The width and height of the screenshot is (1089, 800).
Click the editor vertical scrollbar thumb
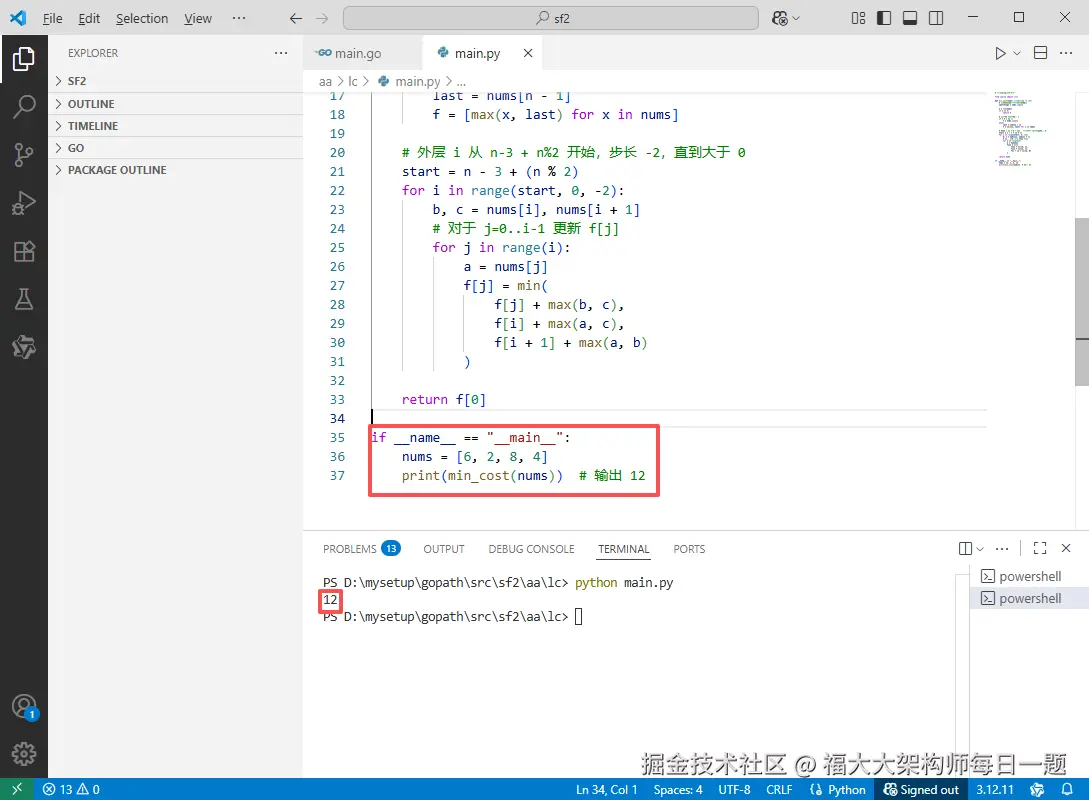1082,302
